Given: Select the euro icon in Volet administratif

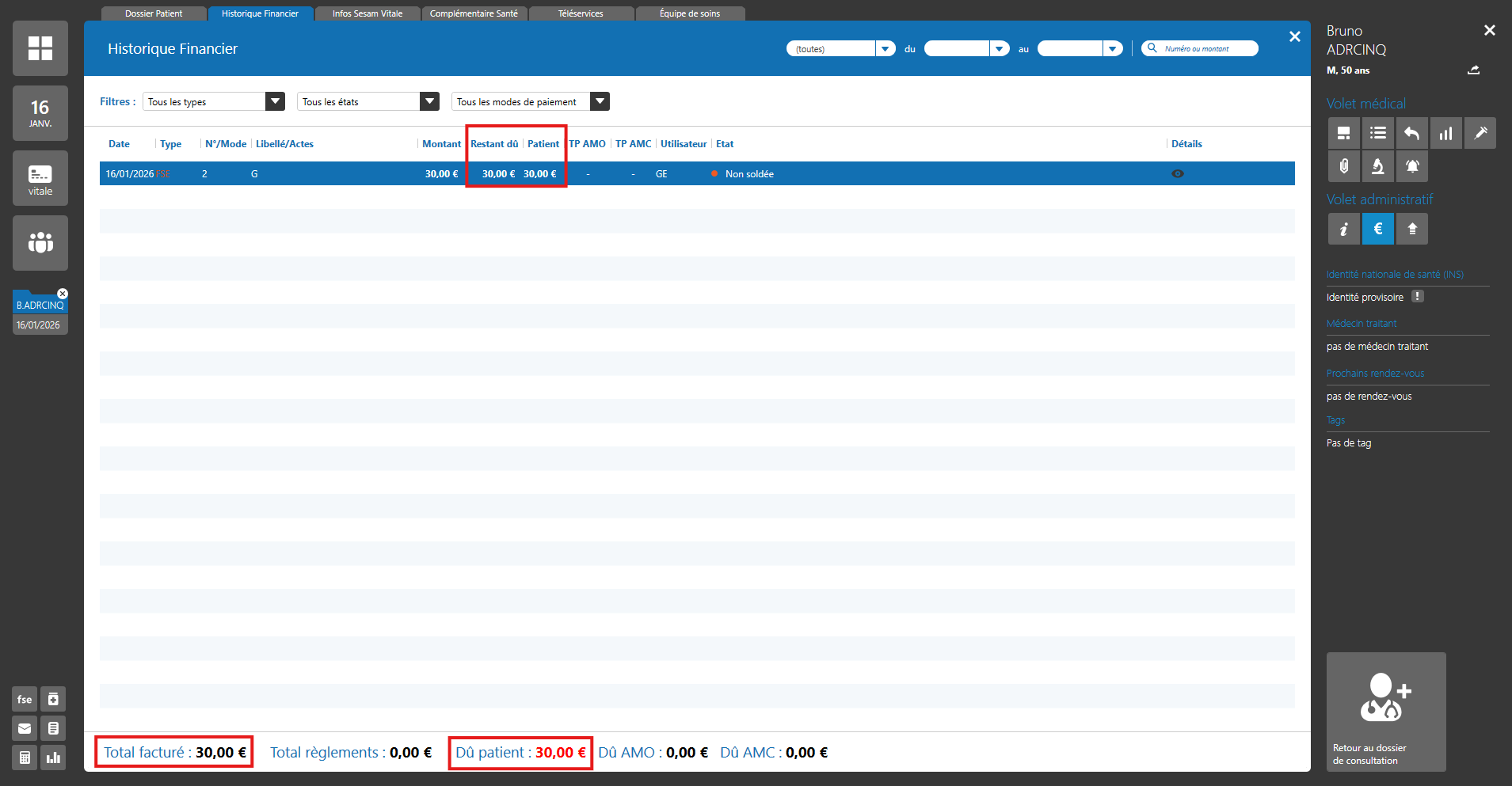Looking at the screenshot, I should pos(1378,229).
